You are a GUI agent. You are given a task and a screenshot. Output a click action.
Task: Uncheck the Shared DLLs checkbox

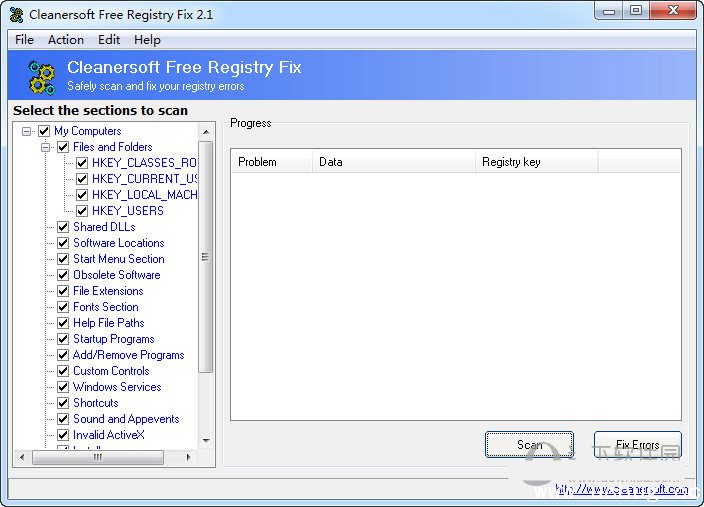[63, 227]
